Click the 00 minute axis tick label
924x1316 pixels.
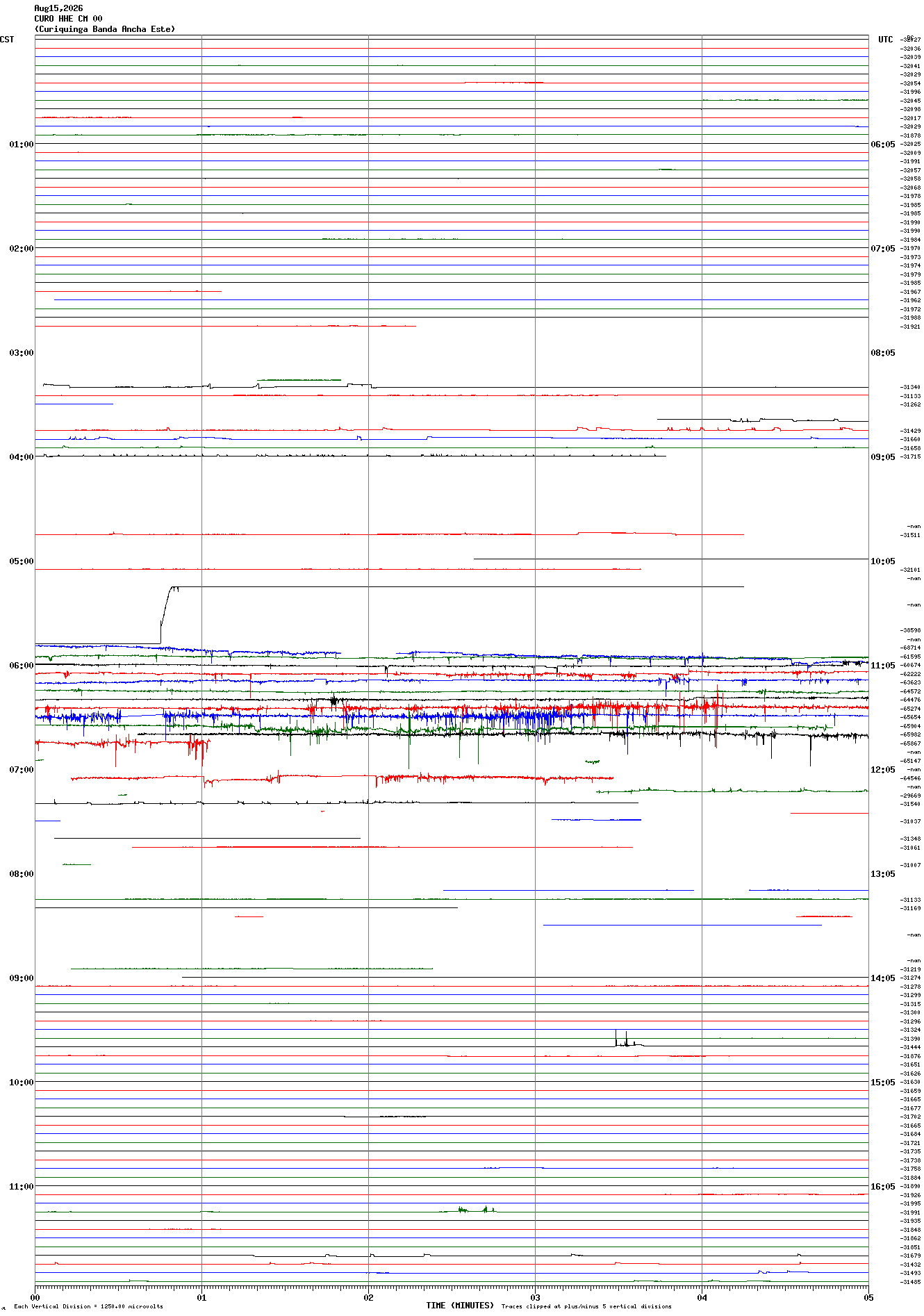pos(35,1298)
